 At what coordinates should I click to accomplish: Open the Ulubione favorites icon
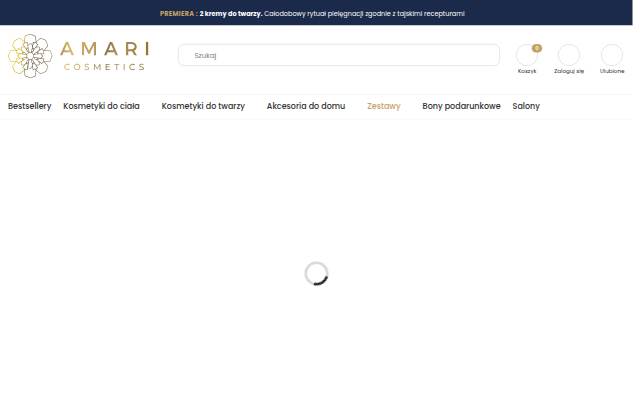[x=612, y=55]
